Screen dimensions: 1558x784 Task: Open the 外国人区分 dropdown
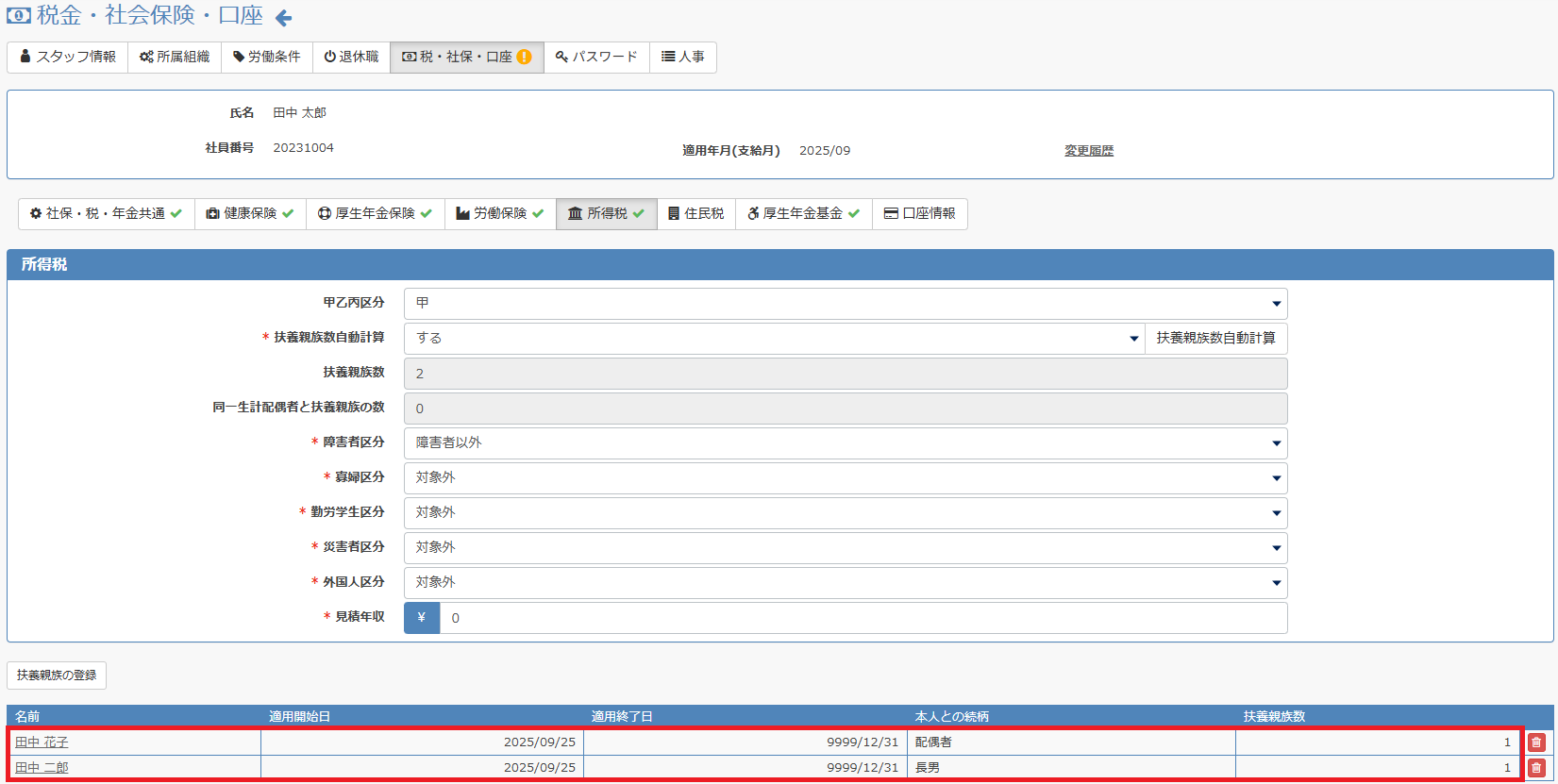[x=845, y=583]
